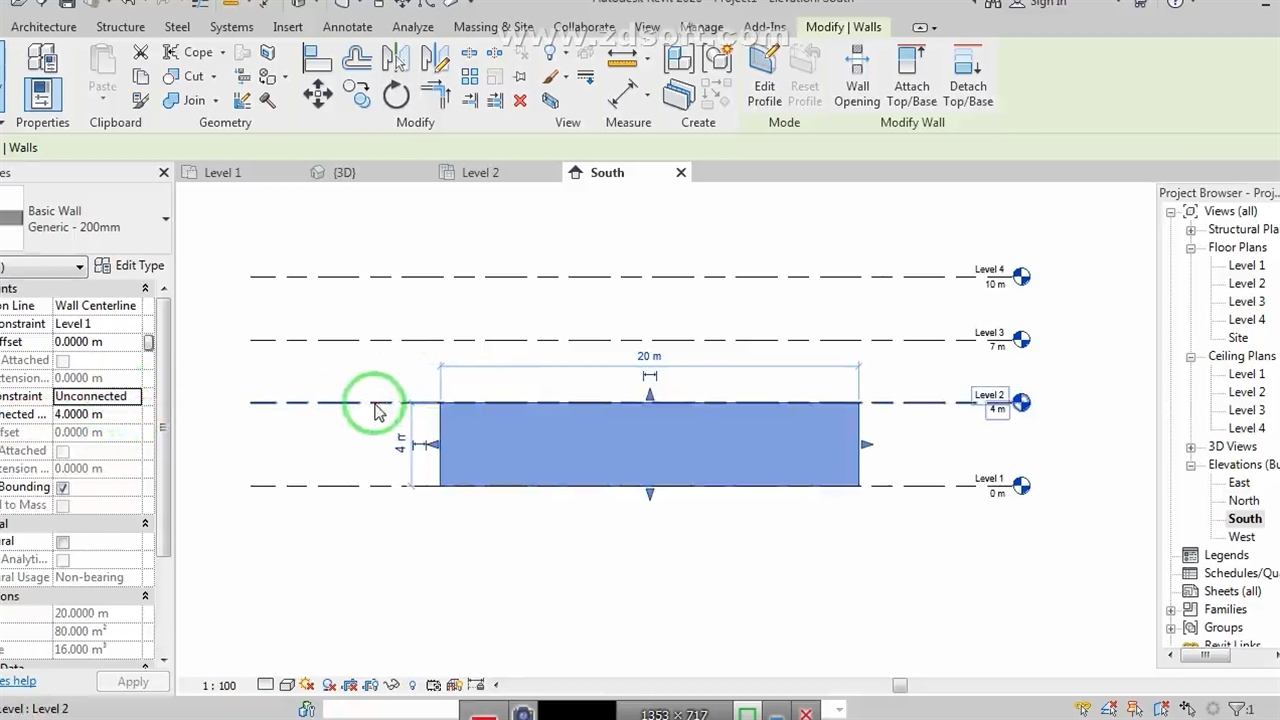Switch to the Level 2 view tab
1280x720 pixels.
click(479, 173)
